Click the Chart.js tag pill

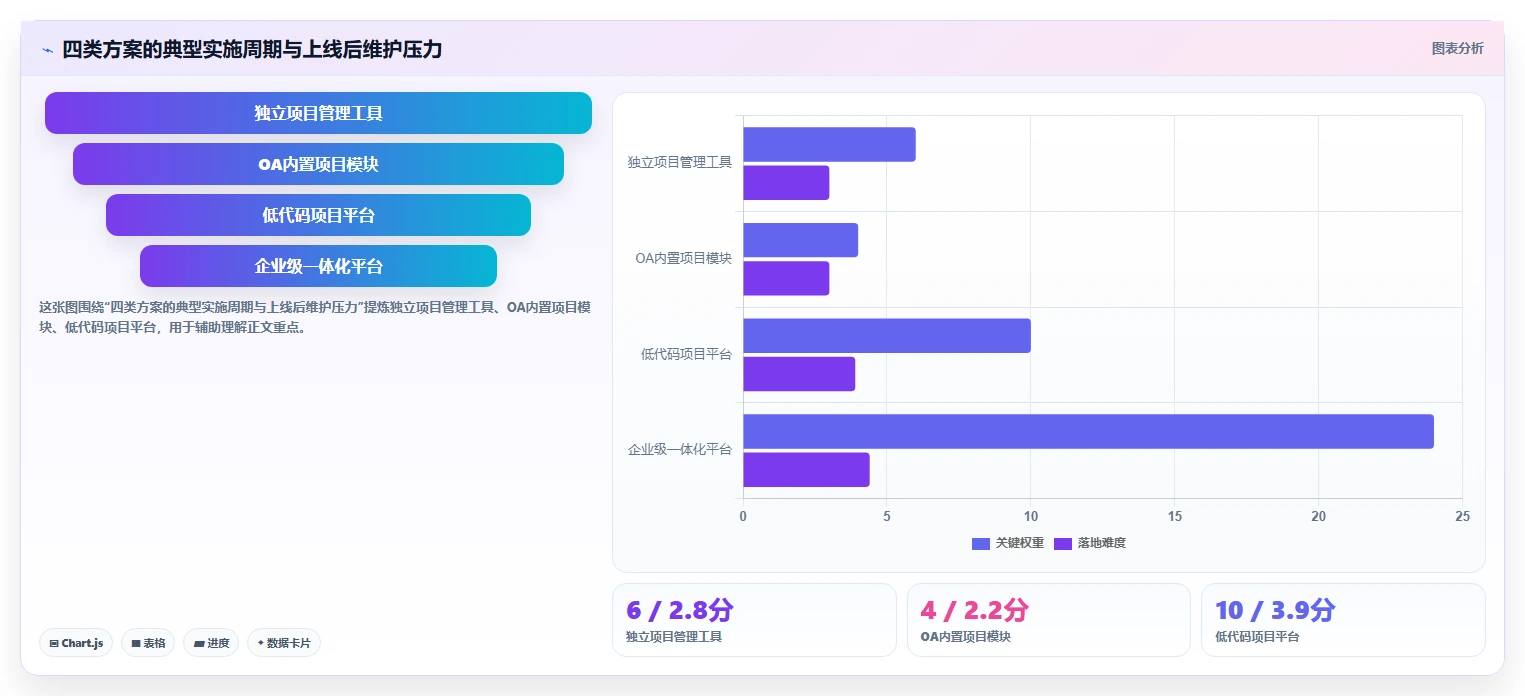[76, 643]
